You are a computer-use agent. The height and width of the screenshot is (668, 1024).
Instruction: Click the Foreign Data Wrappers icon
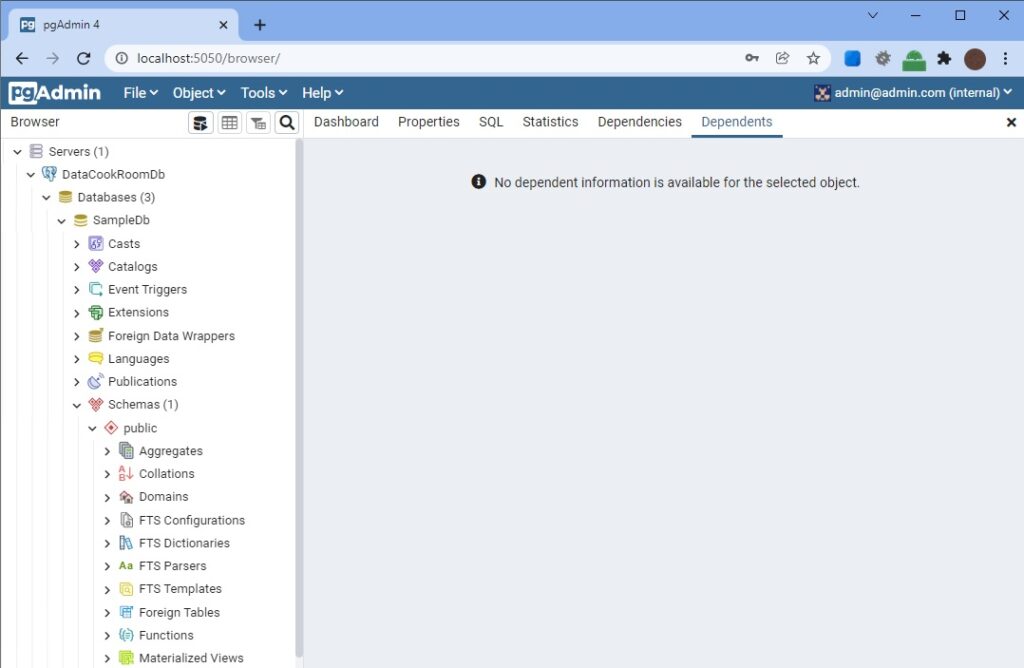tap(96, 336)
